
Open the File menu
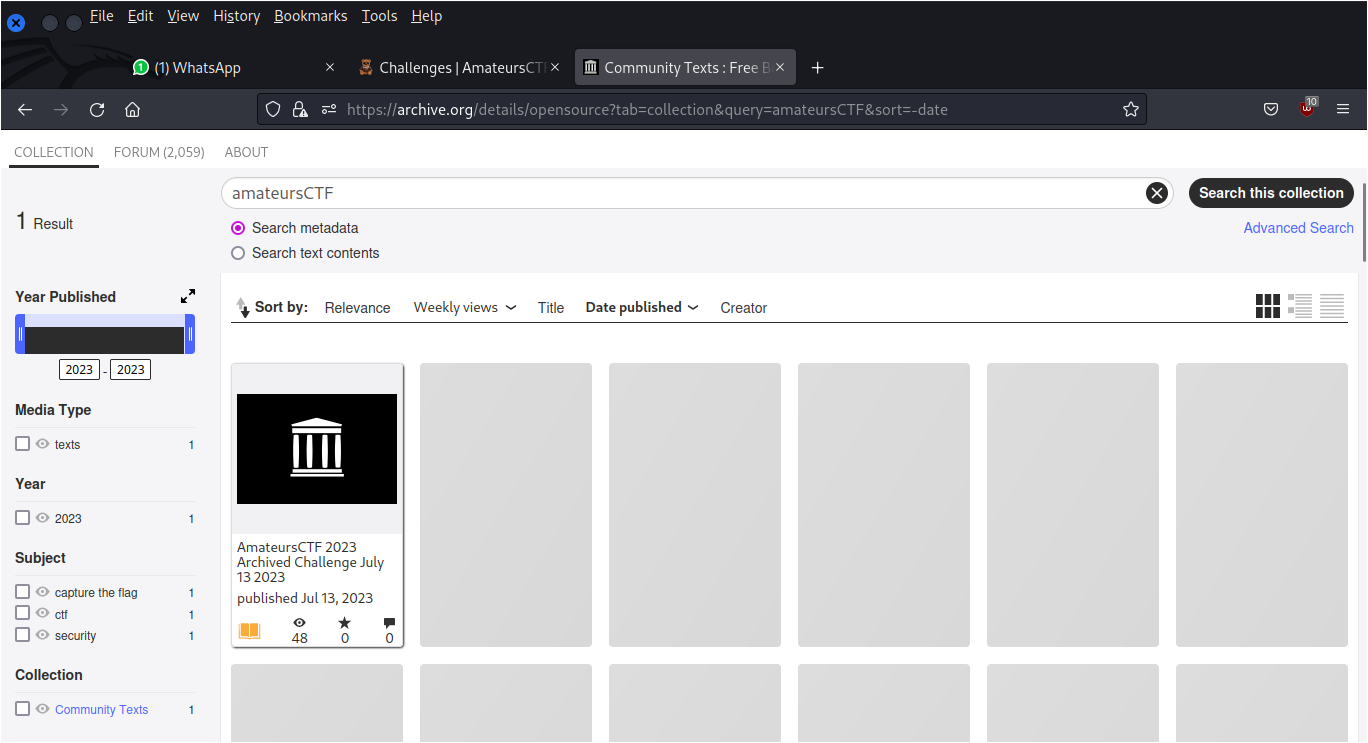coord(102,16)
